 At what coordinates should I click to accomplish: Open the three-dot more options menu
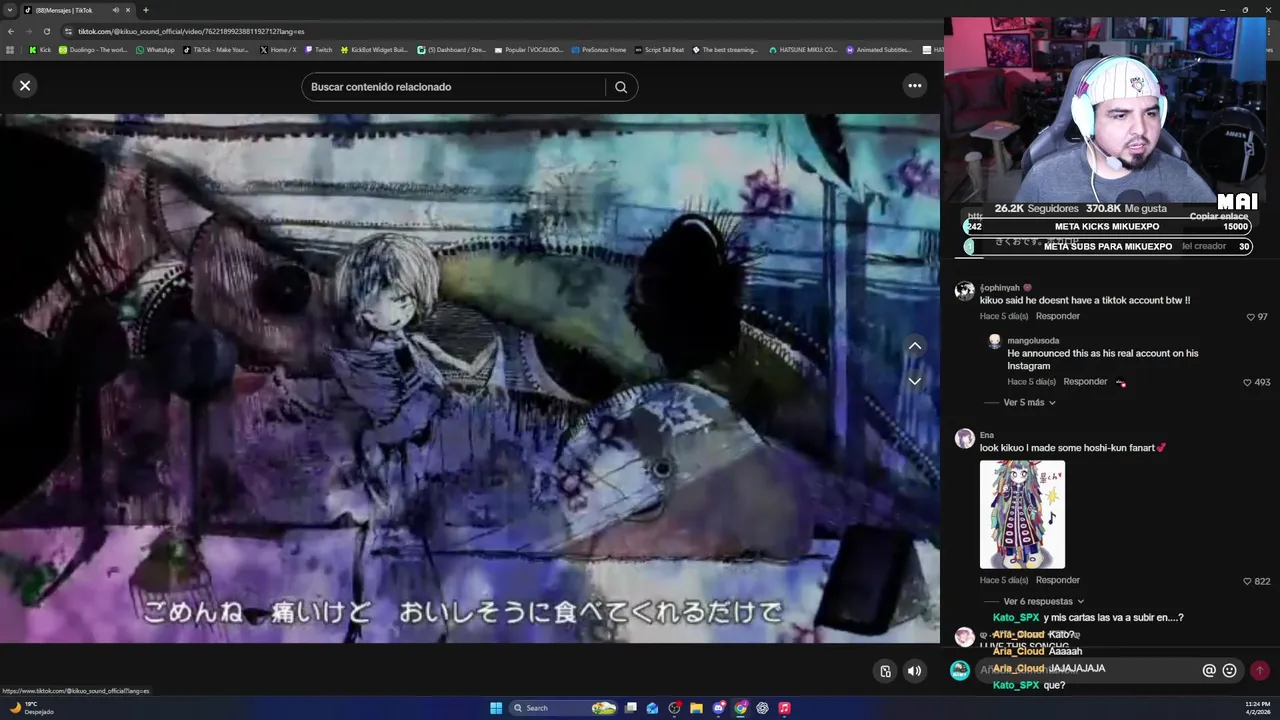914,86
